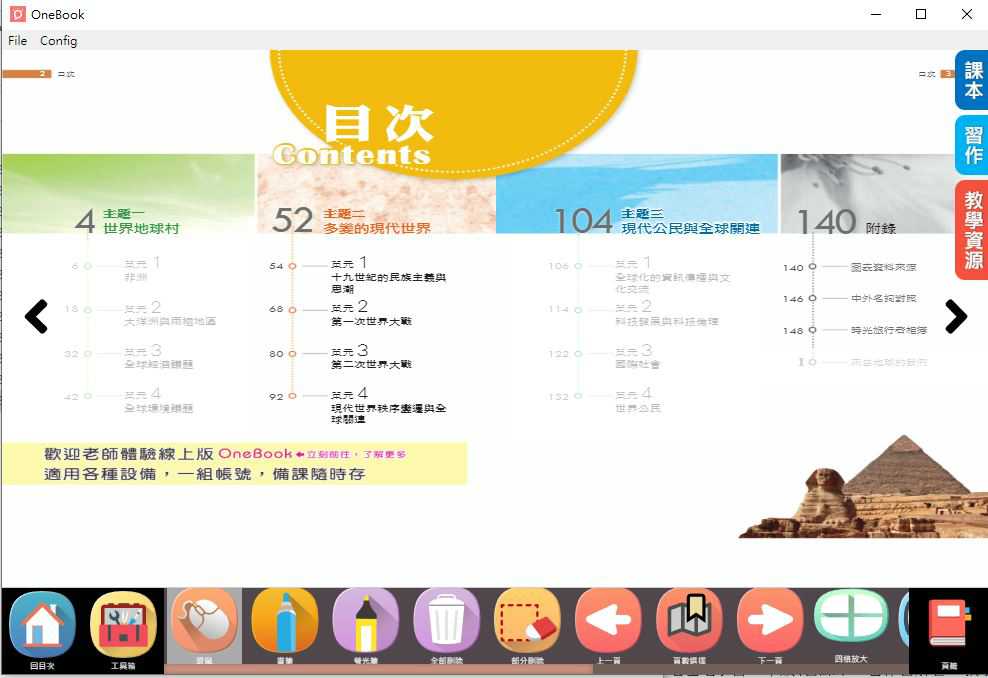The width and height of the screenshot is (988, 678).
Task: Select the yellow highlighter tool
Action: [365, 621]
